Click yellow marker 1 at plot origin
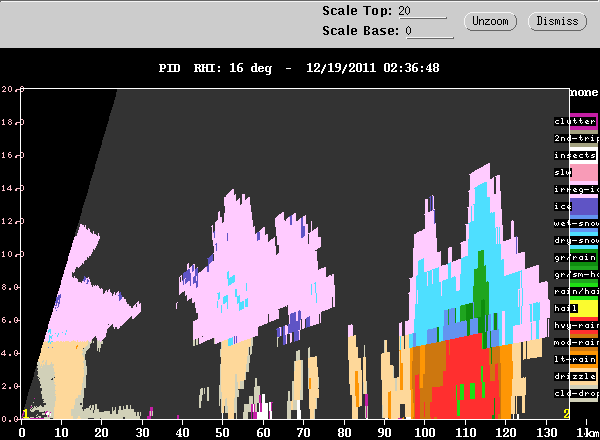 pos(25,414)
